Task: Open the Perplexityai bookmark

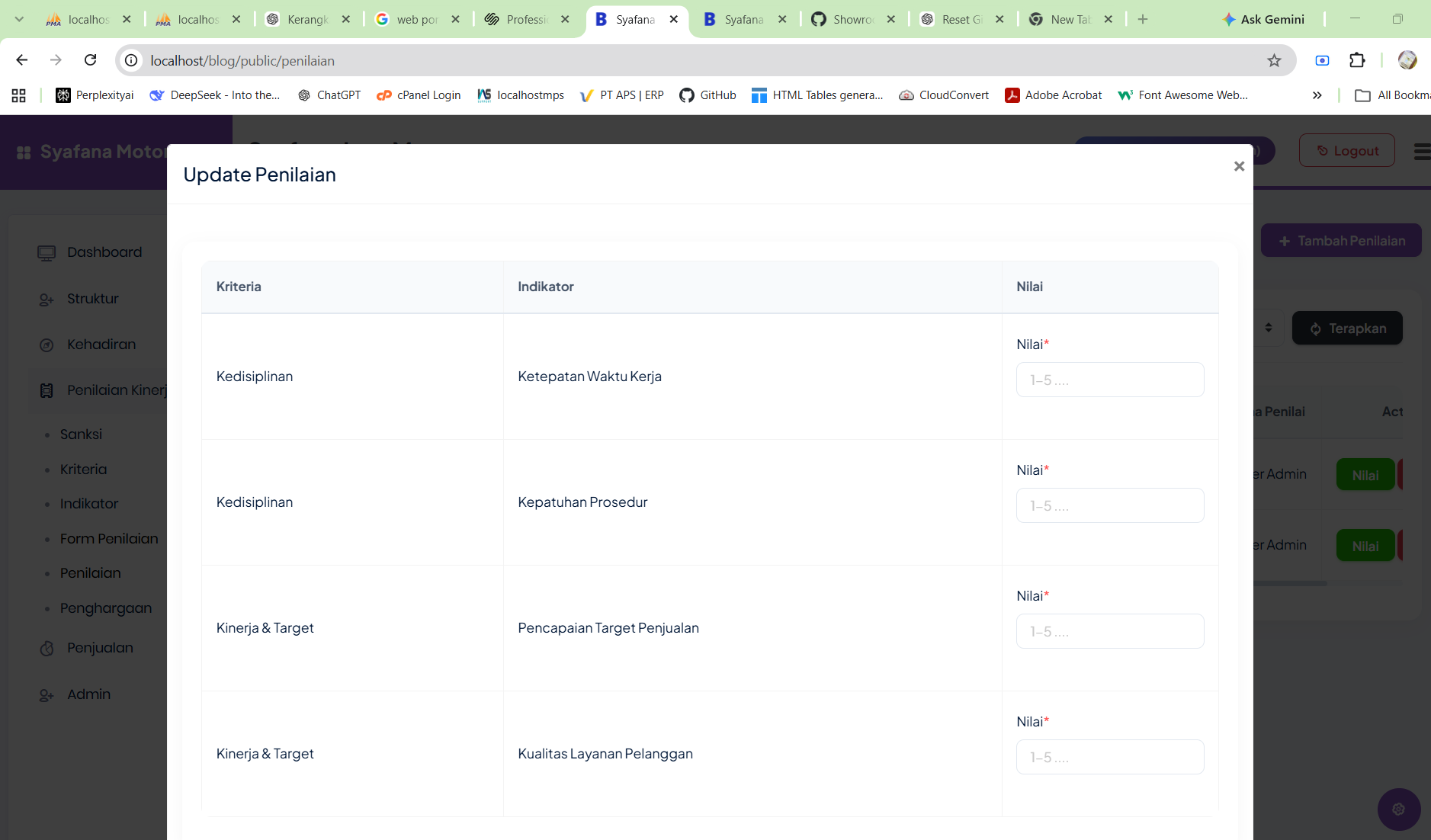Action: [95, 95]
